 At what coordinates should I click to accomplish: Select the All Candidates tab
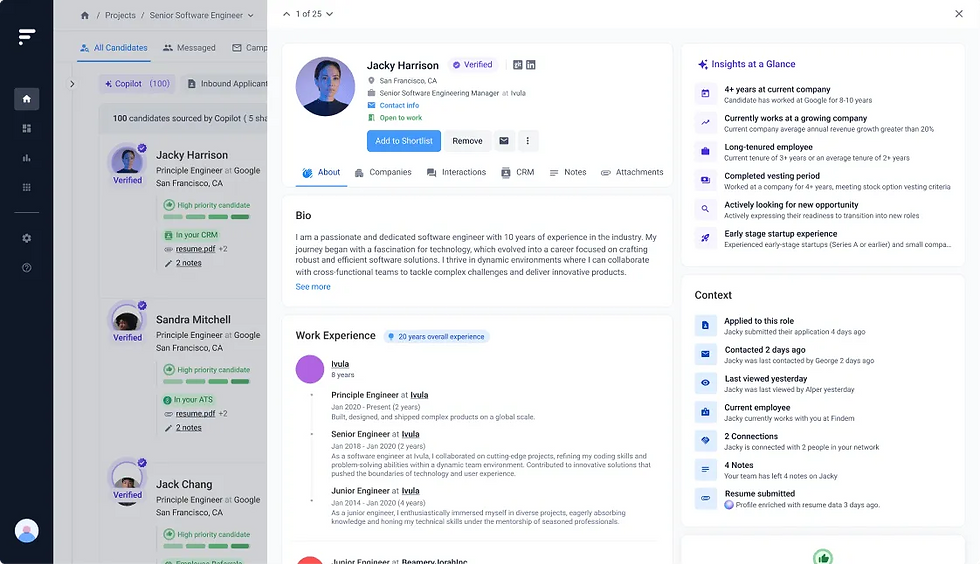[114, 48]
